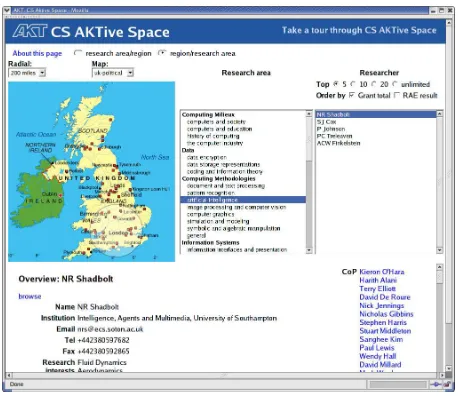Open the Nicholas Gibbins CoP link
The height and width of the screenshot is (396, 458).
point(386,314)
